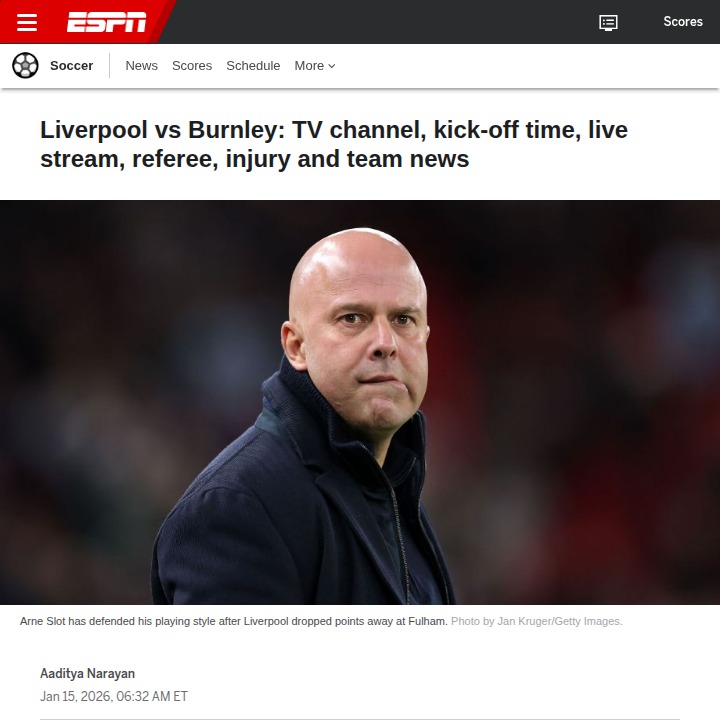Viewport: 720px width, 720px height.
Task: Go to the News tab
Action: [141, 66]
